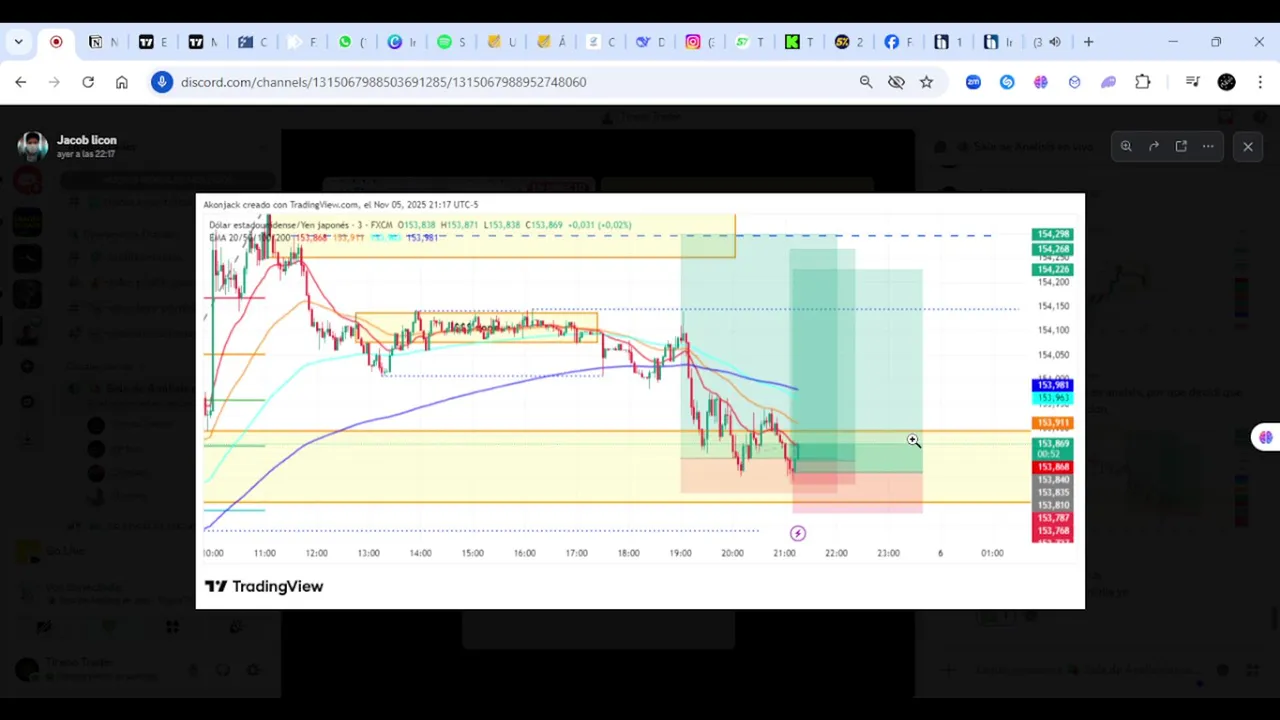Open the browser Extensions puzzle icon
1280x720 pixels.
[1143, 82]
